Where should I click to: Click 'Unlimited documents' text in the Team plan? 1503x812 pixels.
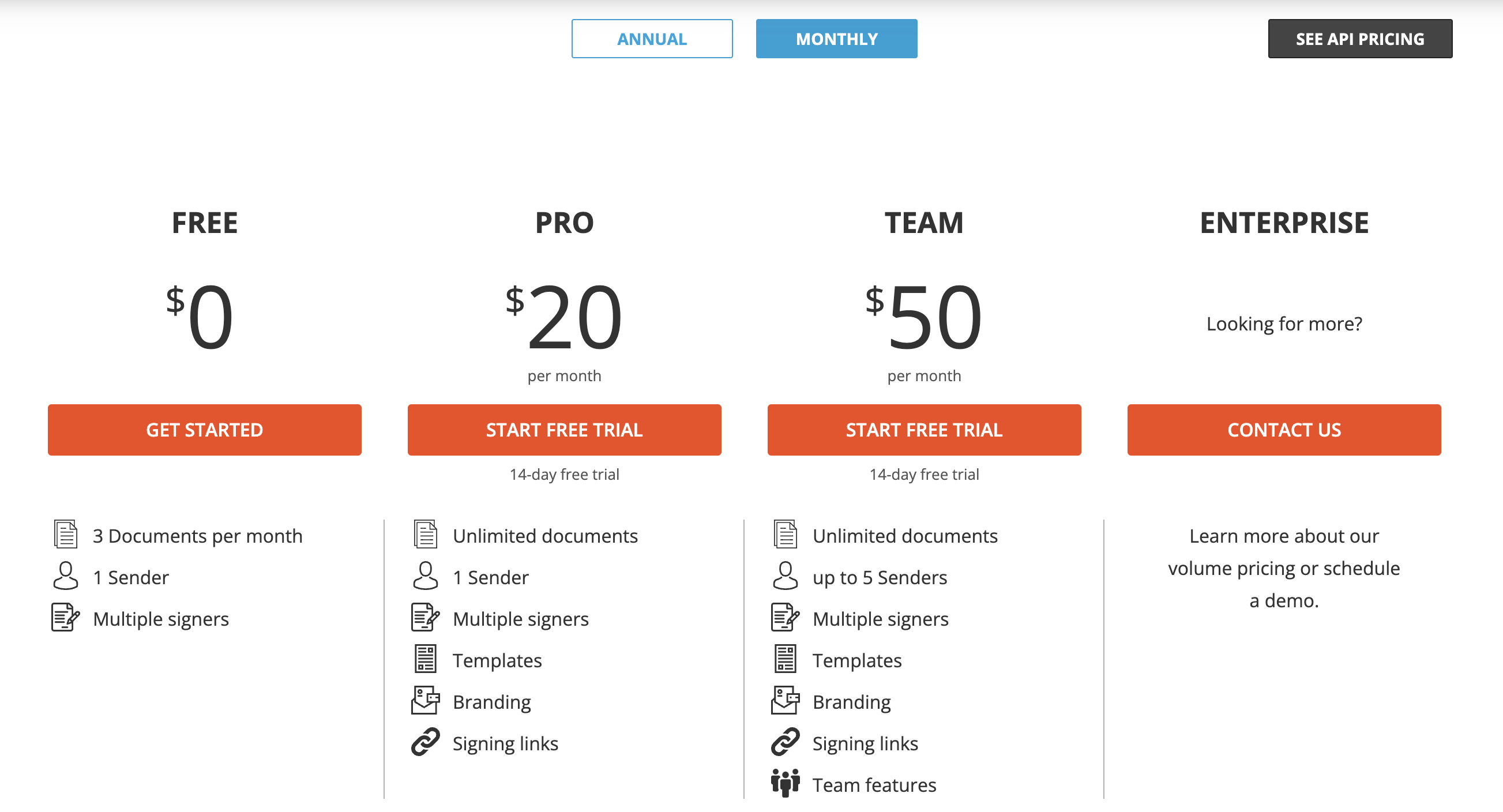click(905, 536)
